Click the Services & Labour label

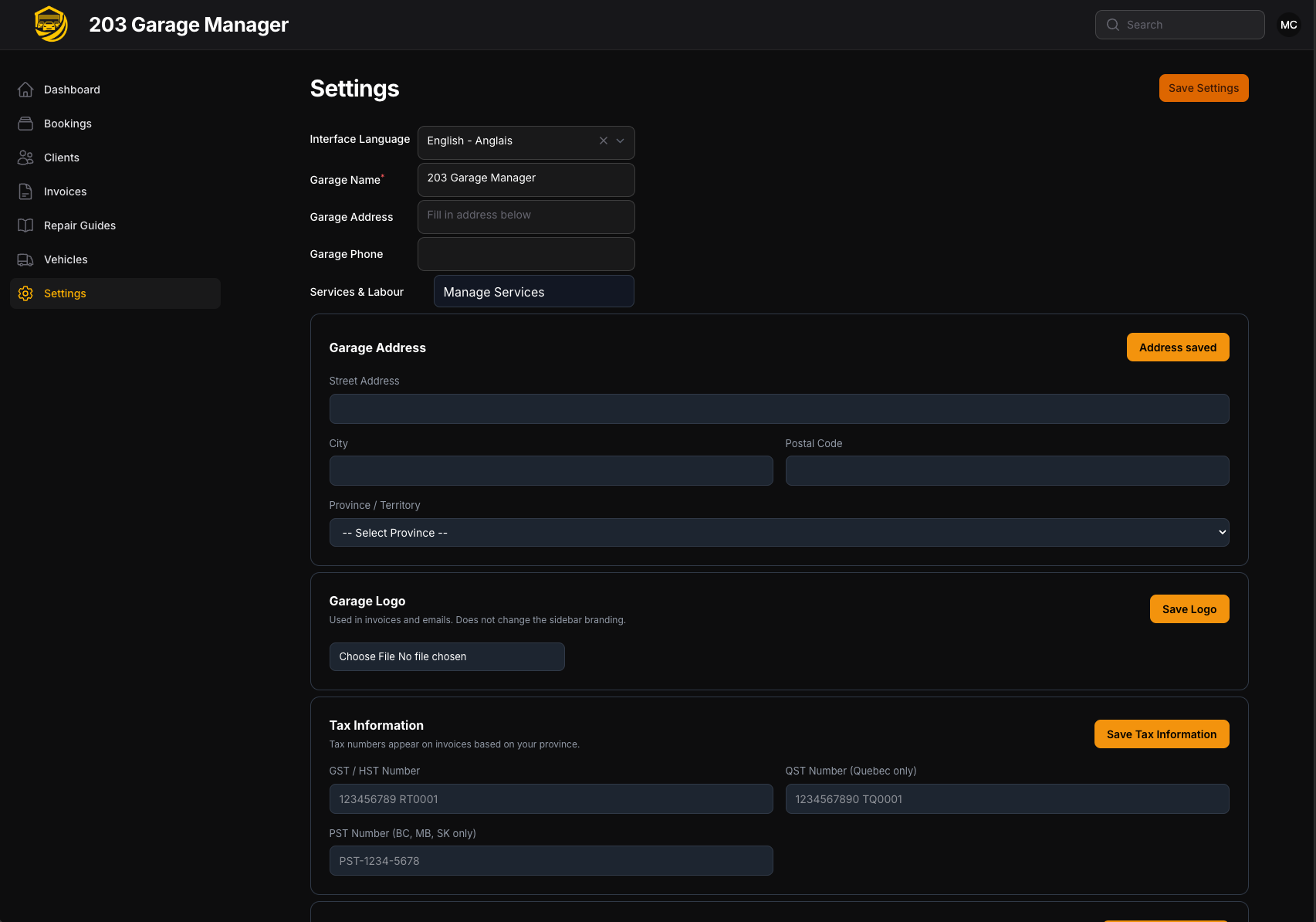coord(357,292)
